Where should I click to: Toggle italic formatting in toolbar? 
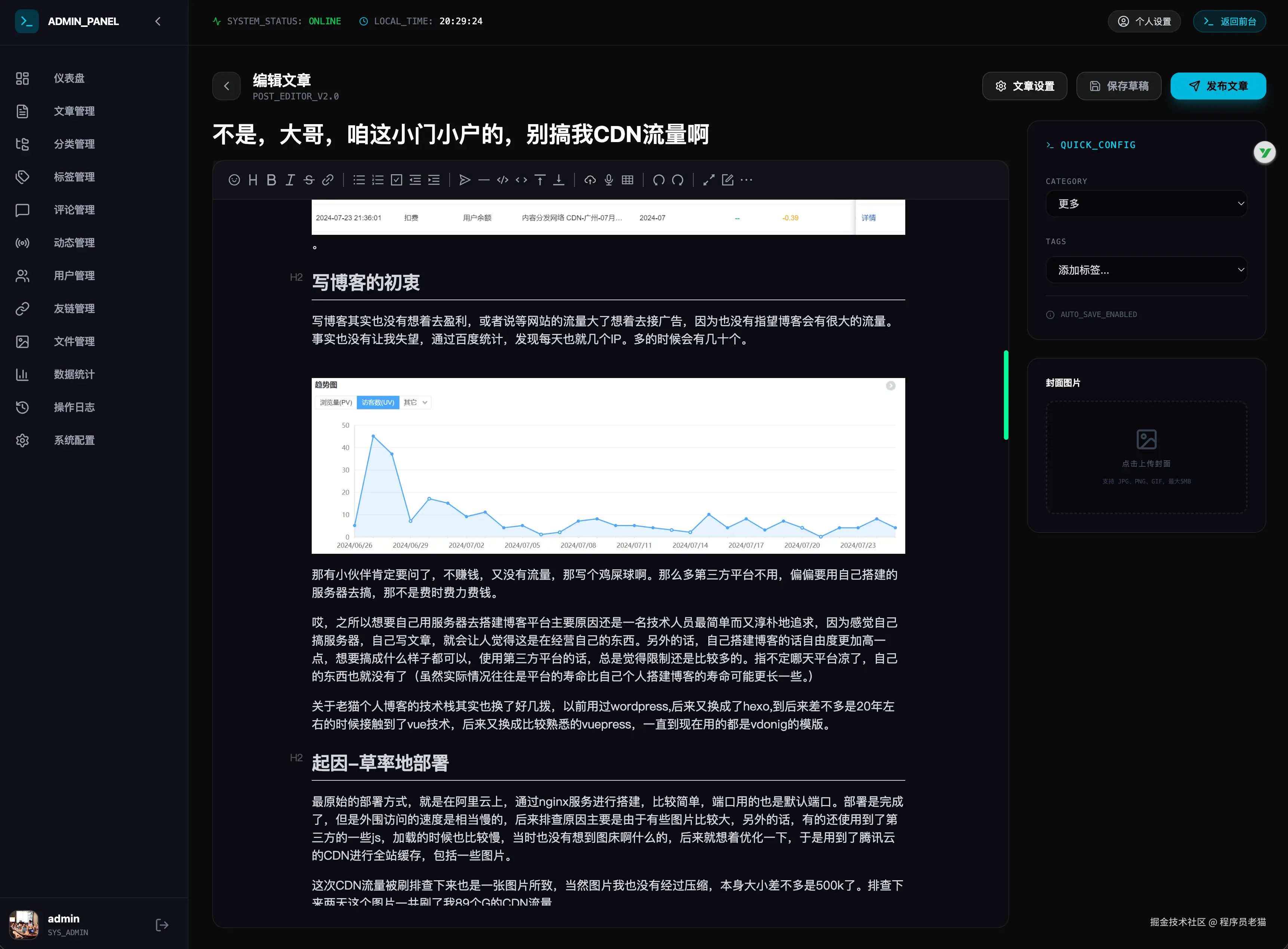coord(290,180)
